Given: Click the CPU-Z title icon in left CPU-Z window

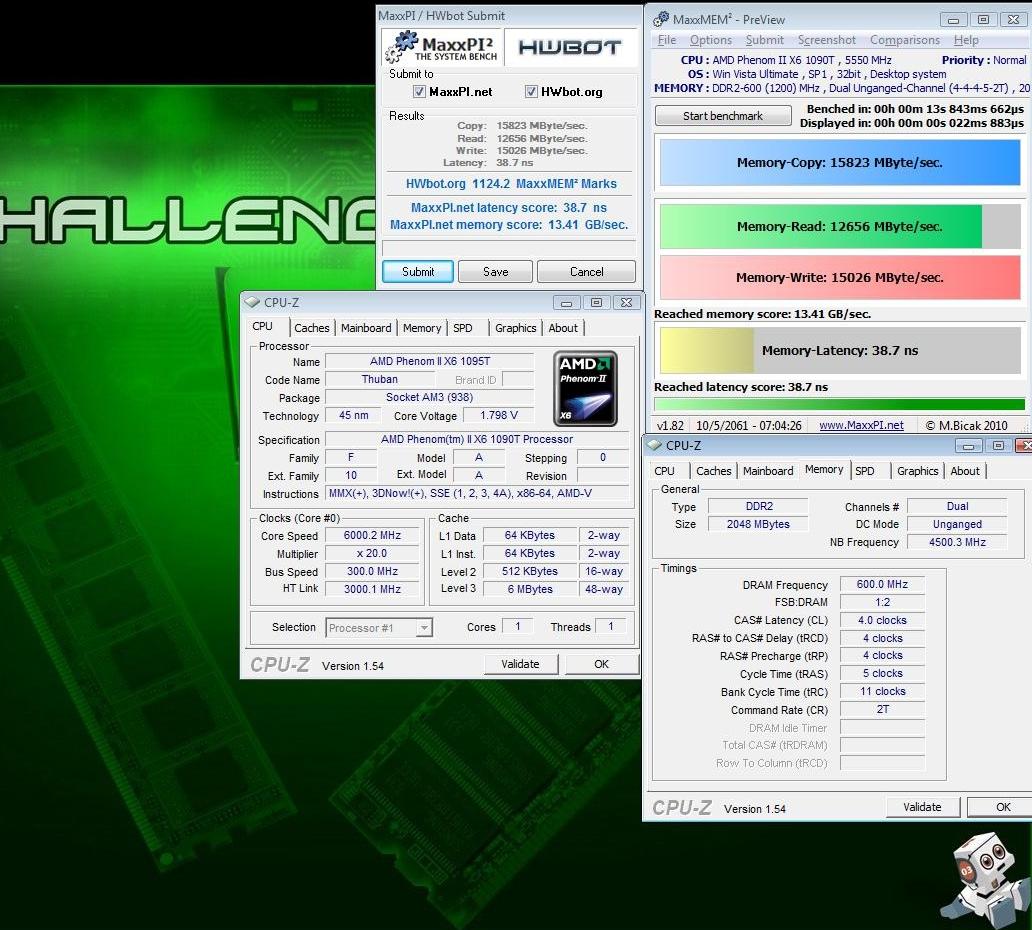Looking at the screenshot, I should pyautogui.click(x=252, y=302).
